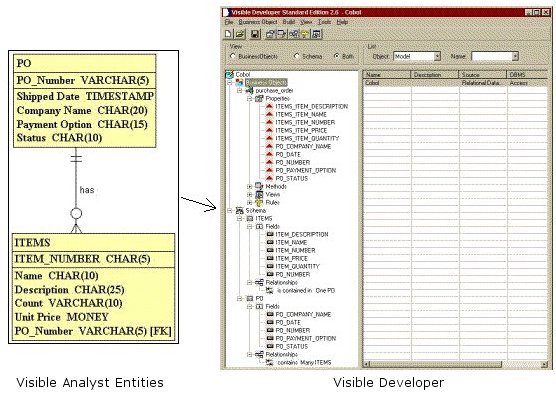Click the Name column header
This screenshot has height=394, width=556.
(x=387, y=75)
